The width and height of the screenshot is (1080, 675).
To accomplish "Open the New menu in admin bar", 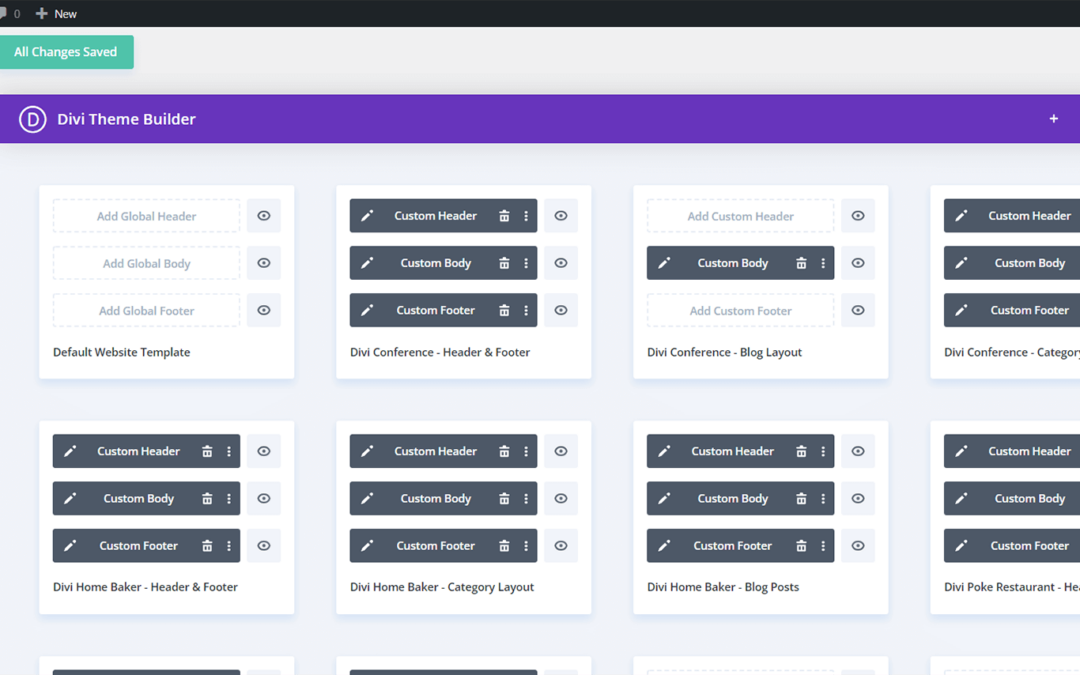I will [x=56, y=14].
